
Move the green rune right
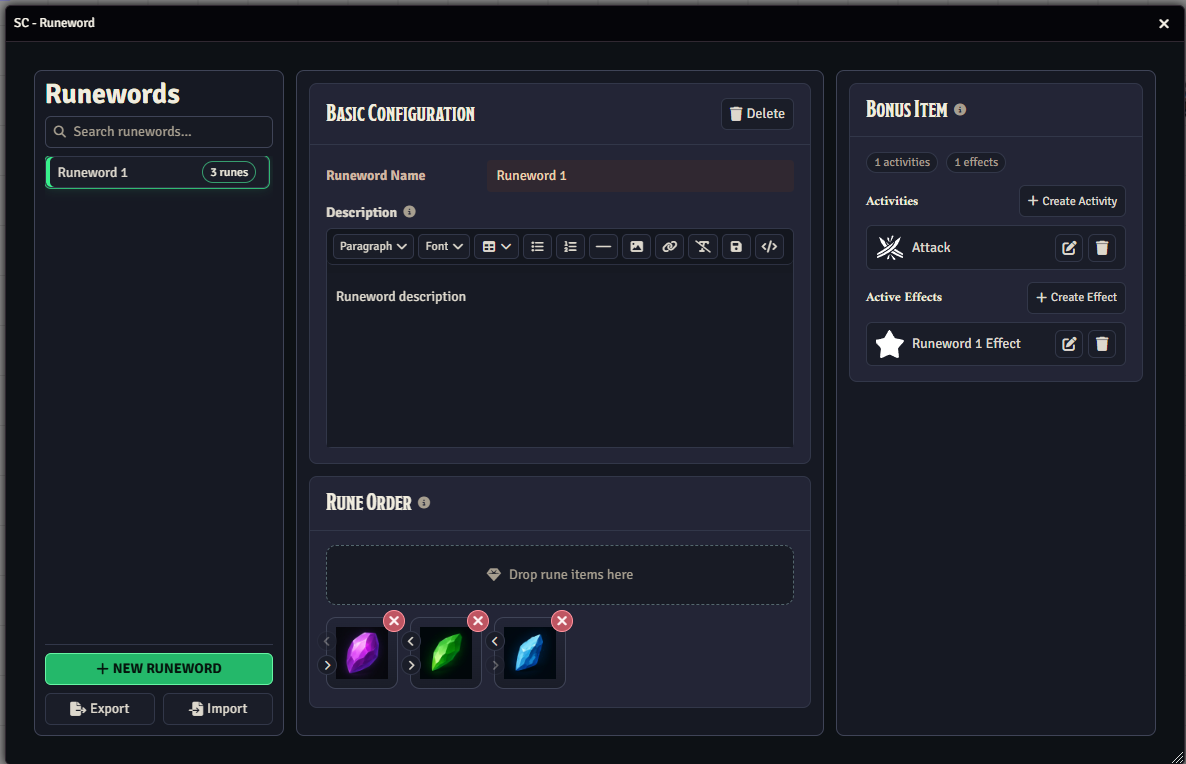411,666
